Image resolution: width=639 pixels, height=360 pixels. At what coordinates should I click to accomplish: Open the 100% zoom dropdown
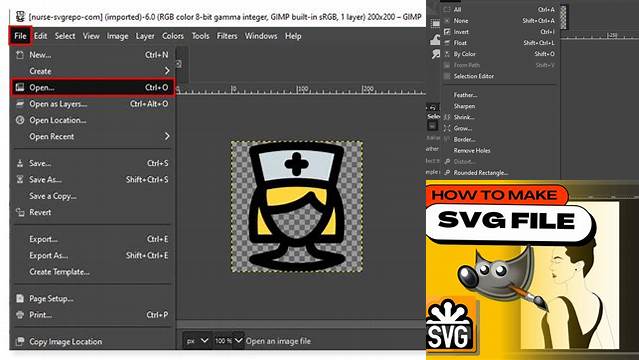coord(229,340)
